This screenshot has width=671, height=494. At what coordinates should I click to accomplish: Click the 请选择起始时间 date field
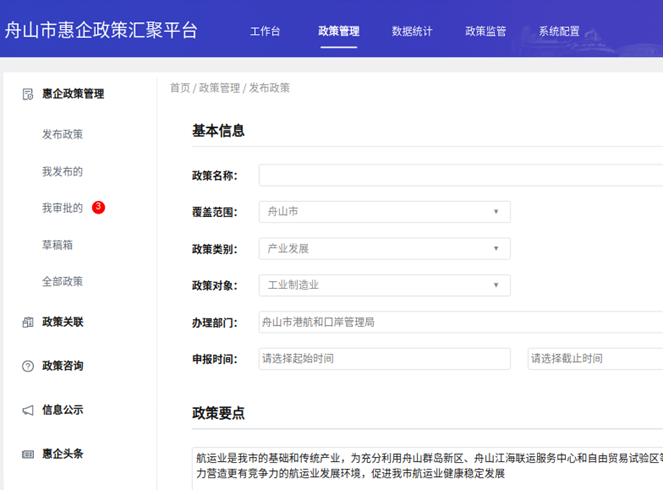[384, 358]
